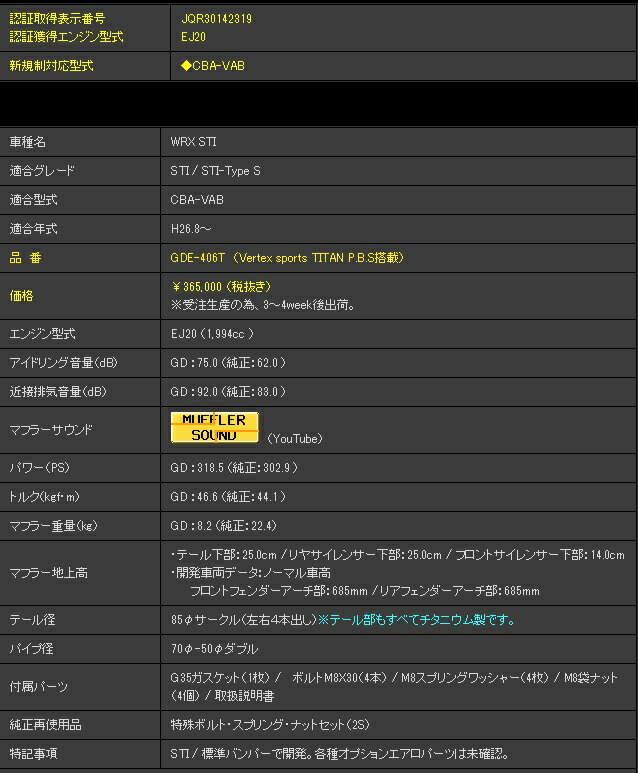The image size is (638, 773).
Task: Click the cyan titanium tail note text
Action: [416, 620]
